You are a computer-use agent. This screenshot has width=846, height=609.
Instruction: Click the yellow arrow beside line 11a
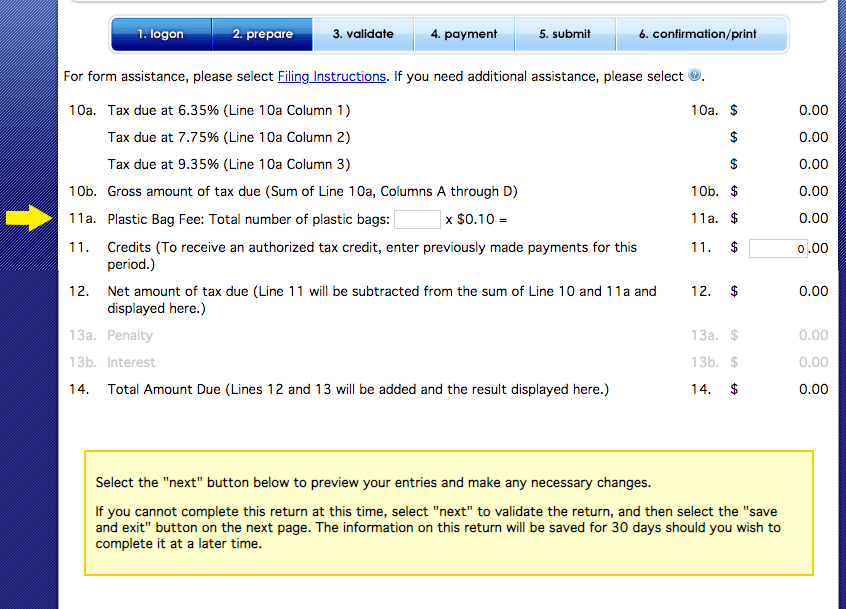pos(29,218)
